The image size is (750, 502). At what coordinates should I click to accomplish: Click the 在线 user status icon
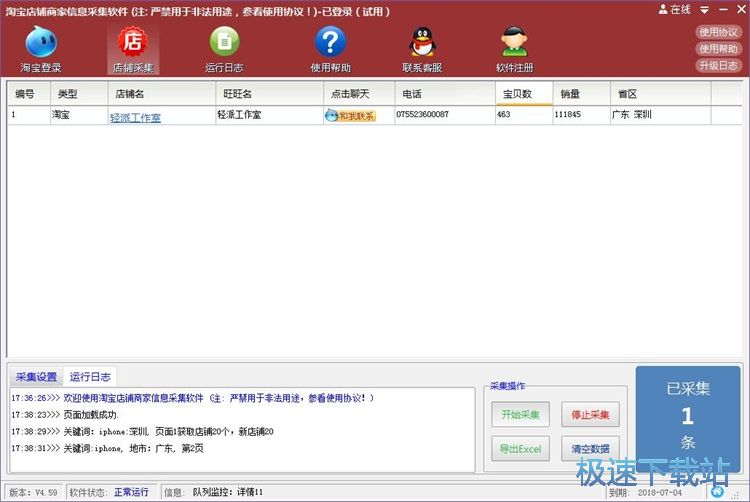[x=674, y=10]
